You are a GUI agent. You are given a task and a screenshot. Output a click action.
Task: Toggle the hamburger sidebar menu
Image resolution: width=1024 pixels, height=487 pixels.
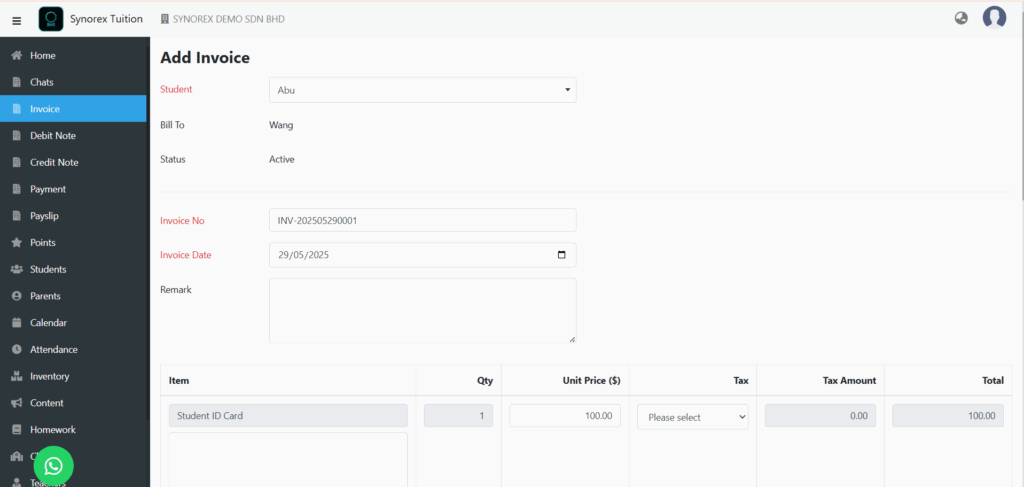(17, 20)
